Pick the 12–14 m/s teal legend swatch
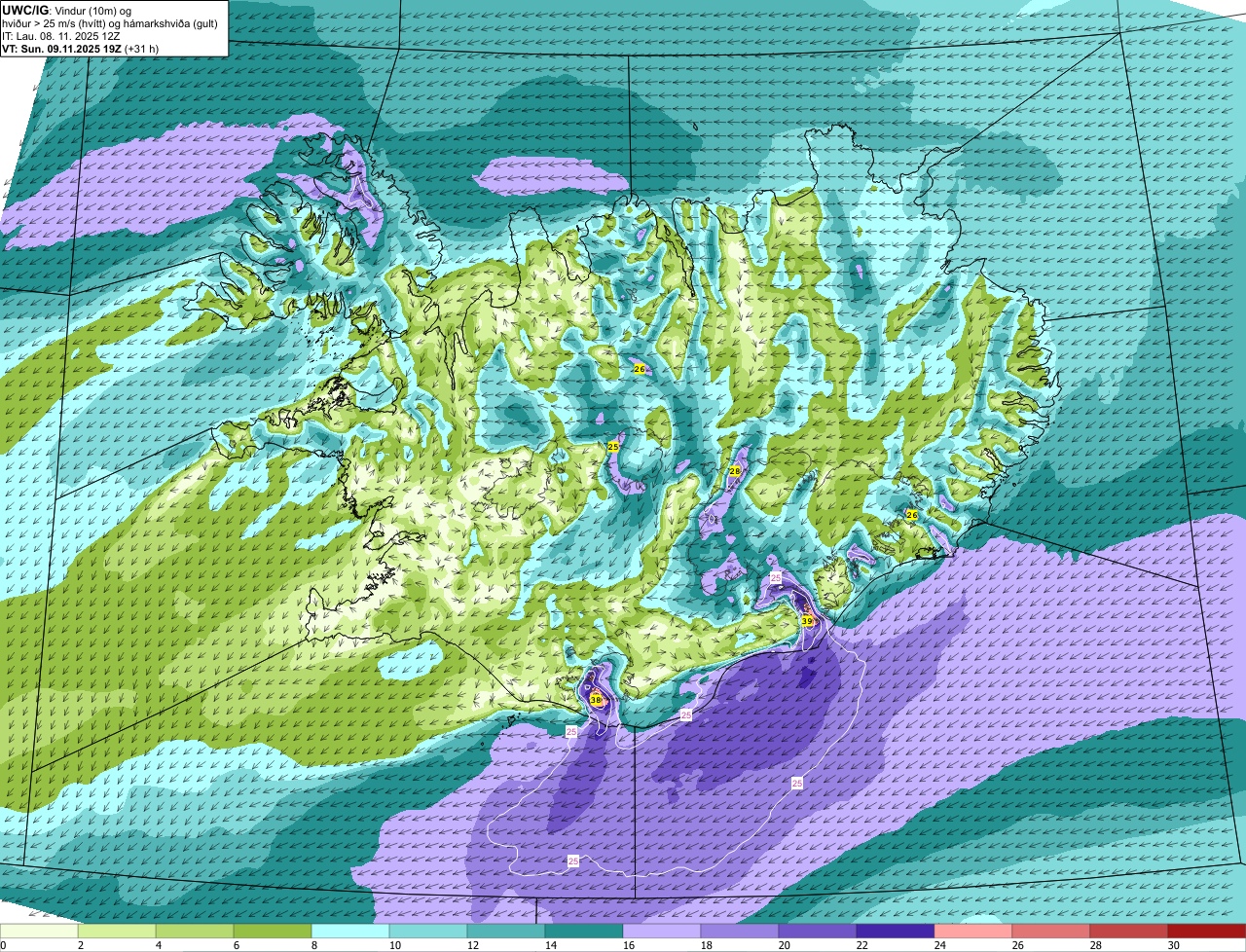 pos(506,932)
